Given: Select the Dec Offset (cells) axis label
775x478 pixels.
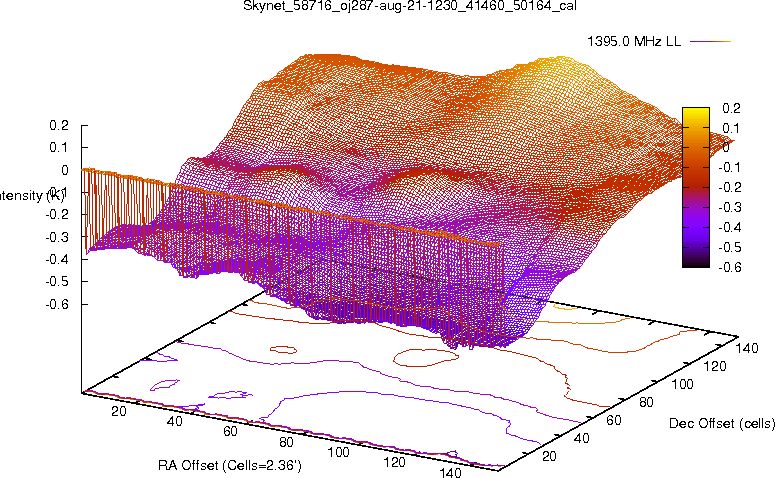Looking at the screenshot, I should pyautogui.click(x=722, y=423).
